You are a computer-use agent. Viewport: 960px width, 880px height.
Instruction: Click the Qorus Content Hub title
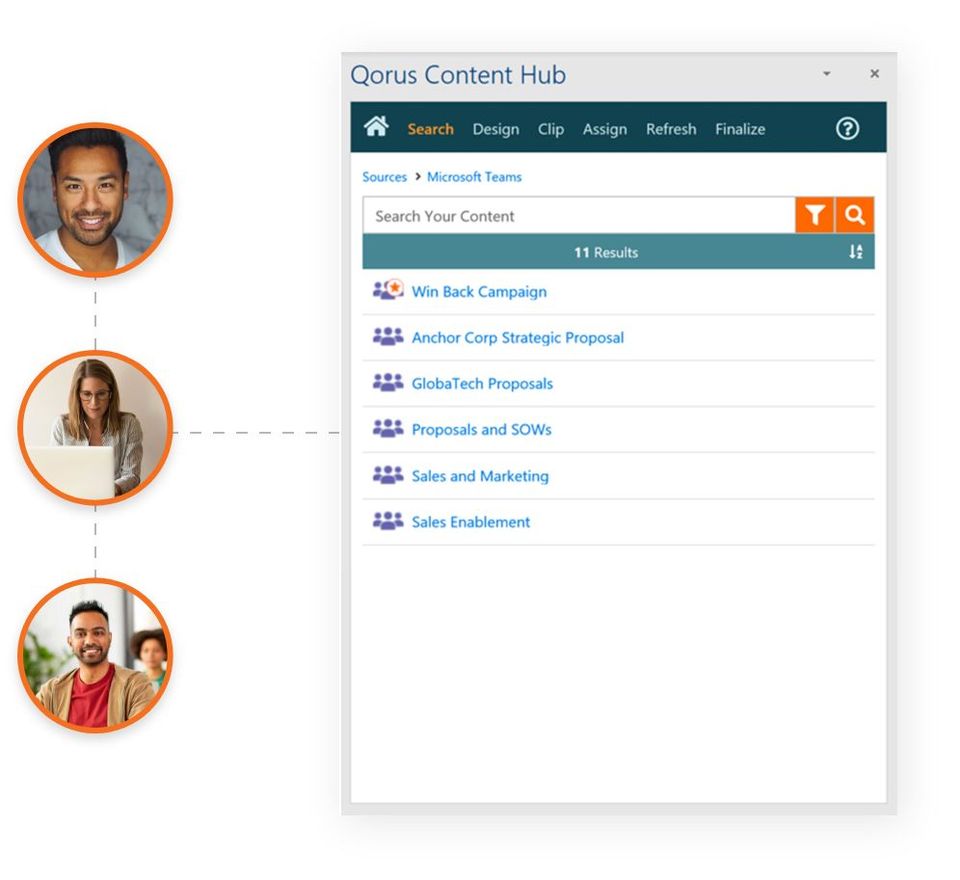tap(458, 75)
